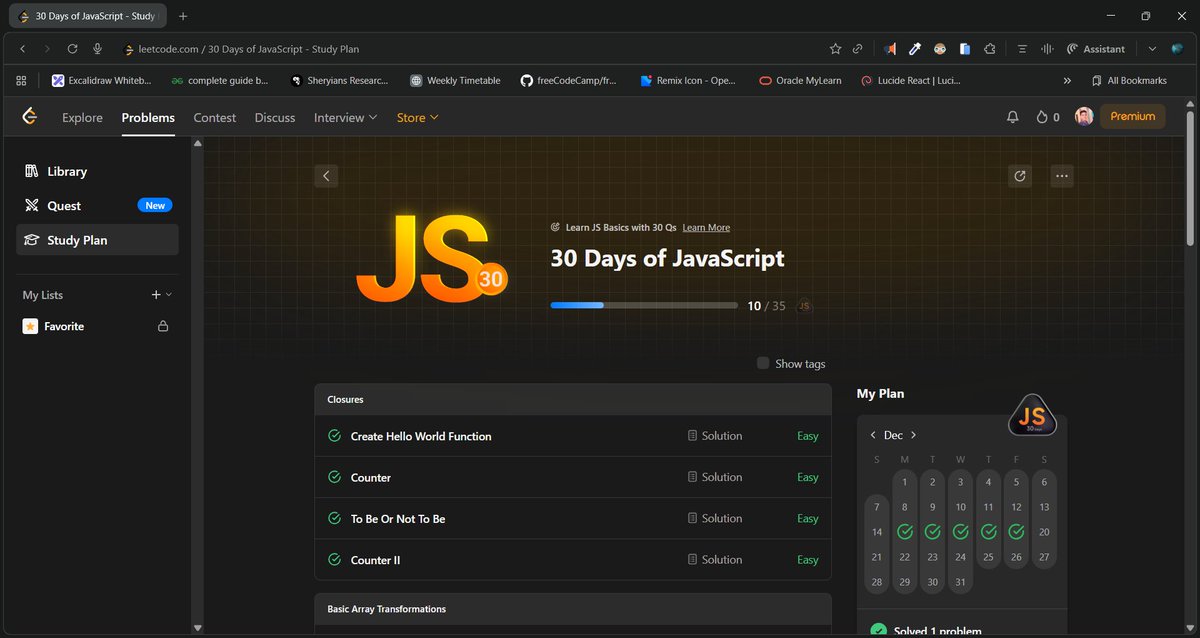
Task: Click the microphone icon in browser toolbar
Action: (x=98, y=48)
